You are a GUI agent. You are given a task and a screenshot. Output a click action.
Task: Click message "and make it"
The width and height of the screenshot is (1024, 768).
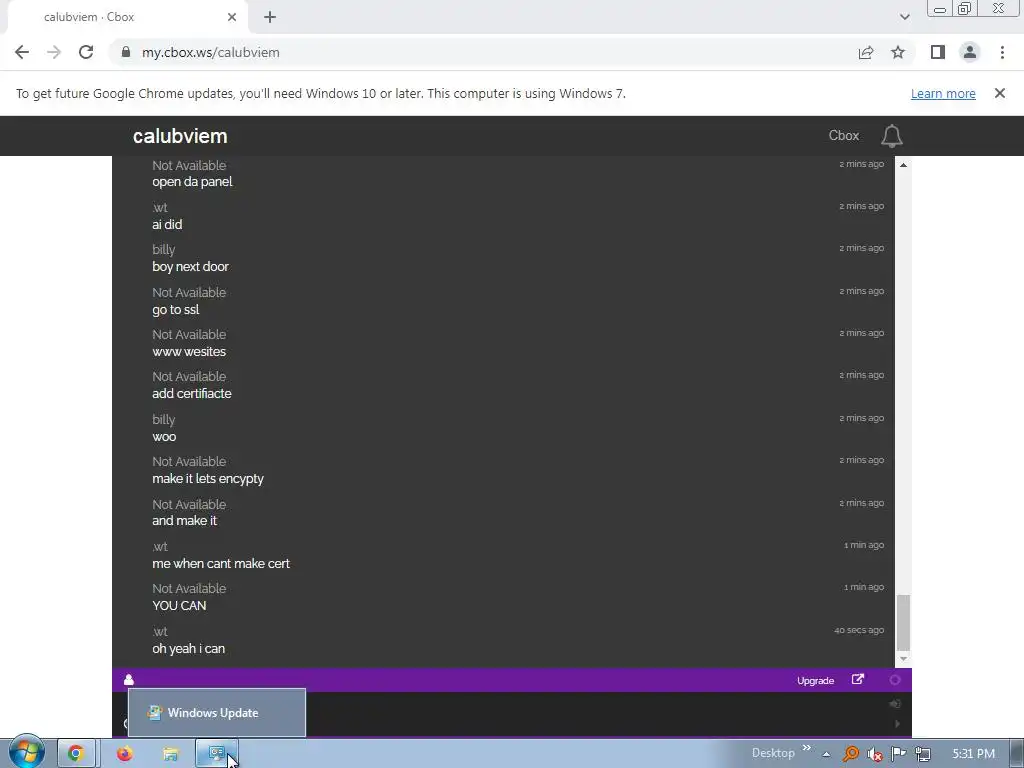(184, 520)
